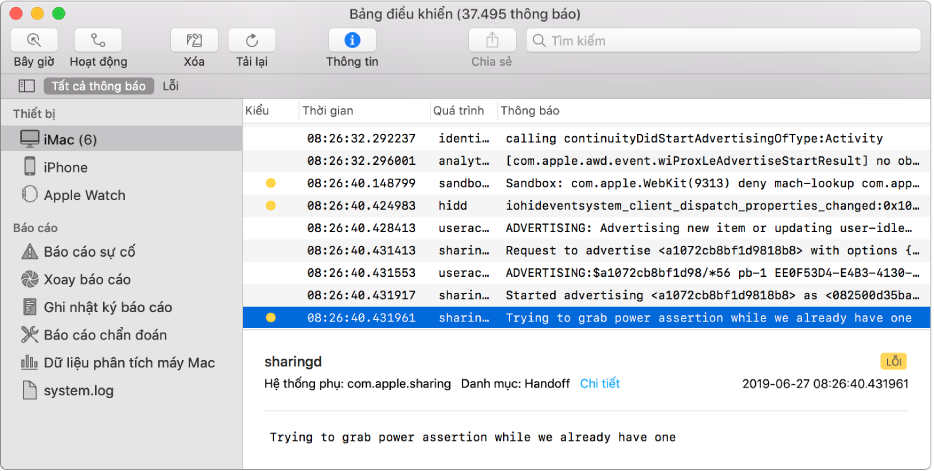This screenshot has width=934, height=471.
Task: Click the Started advertising message text
Action: [712, 295]
